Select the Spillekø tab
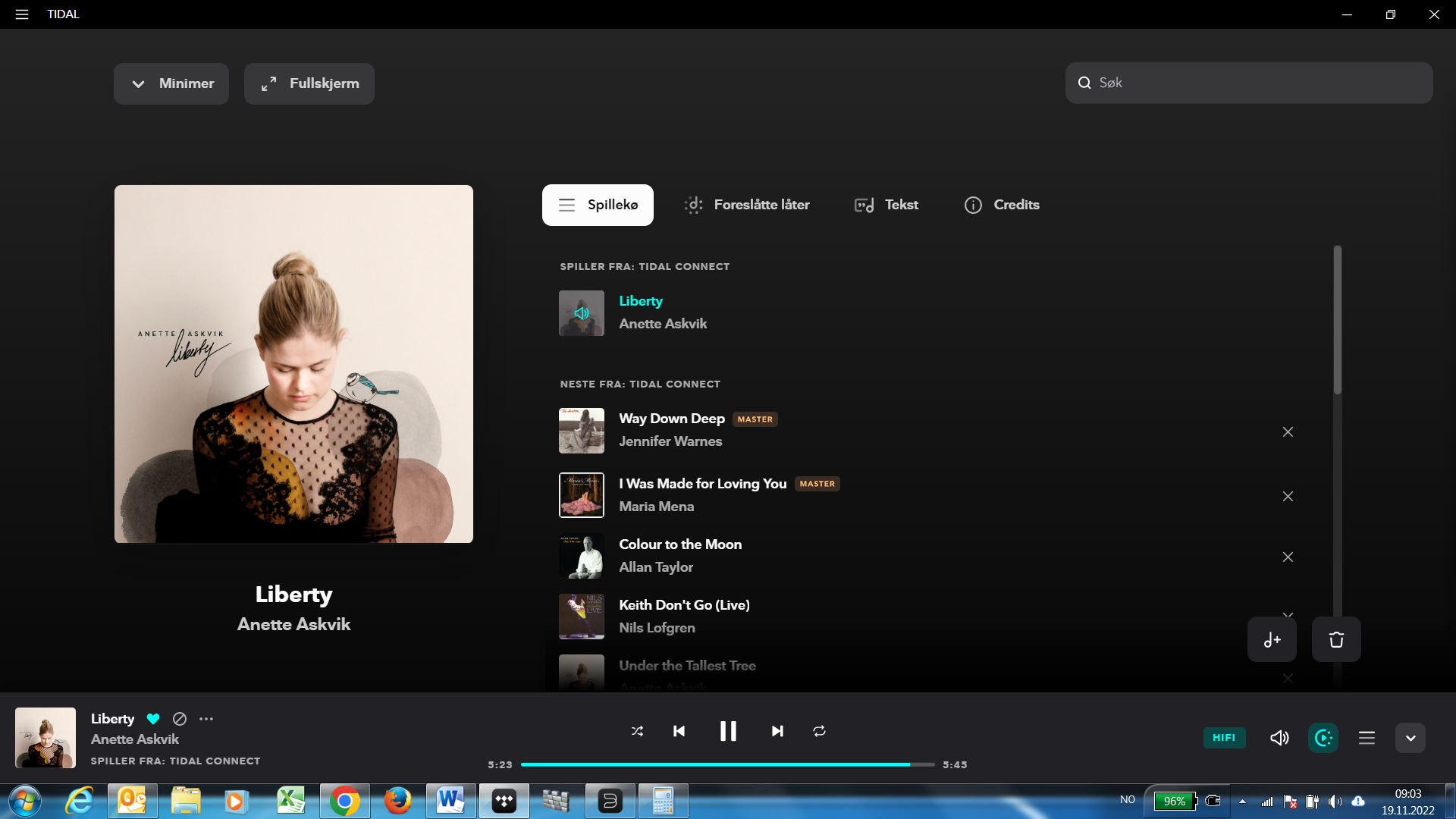This screenshot has width=1456, height=819. pos(598,205)
